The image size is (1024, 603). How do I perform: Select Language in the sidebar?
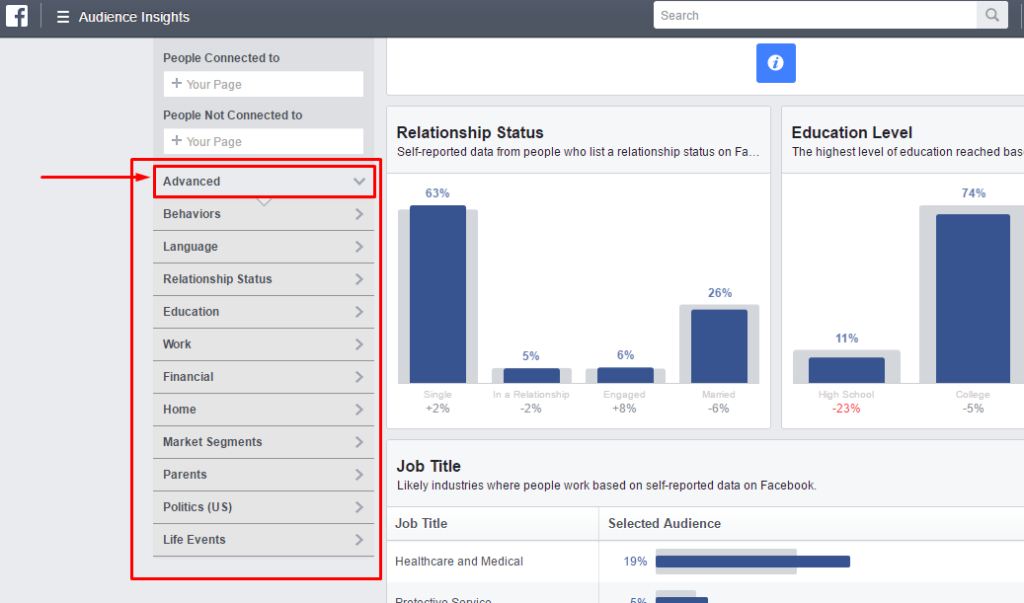click(190, 246)
